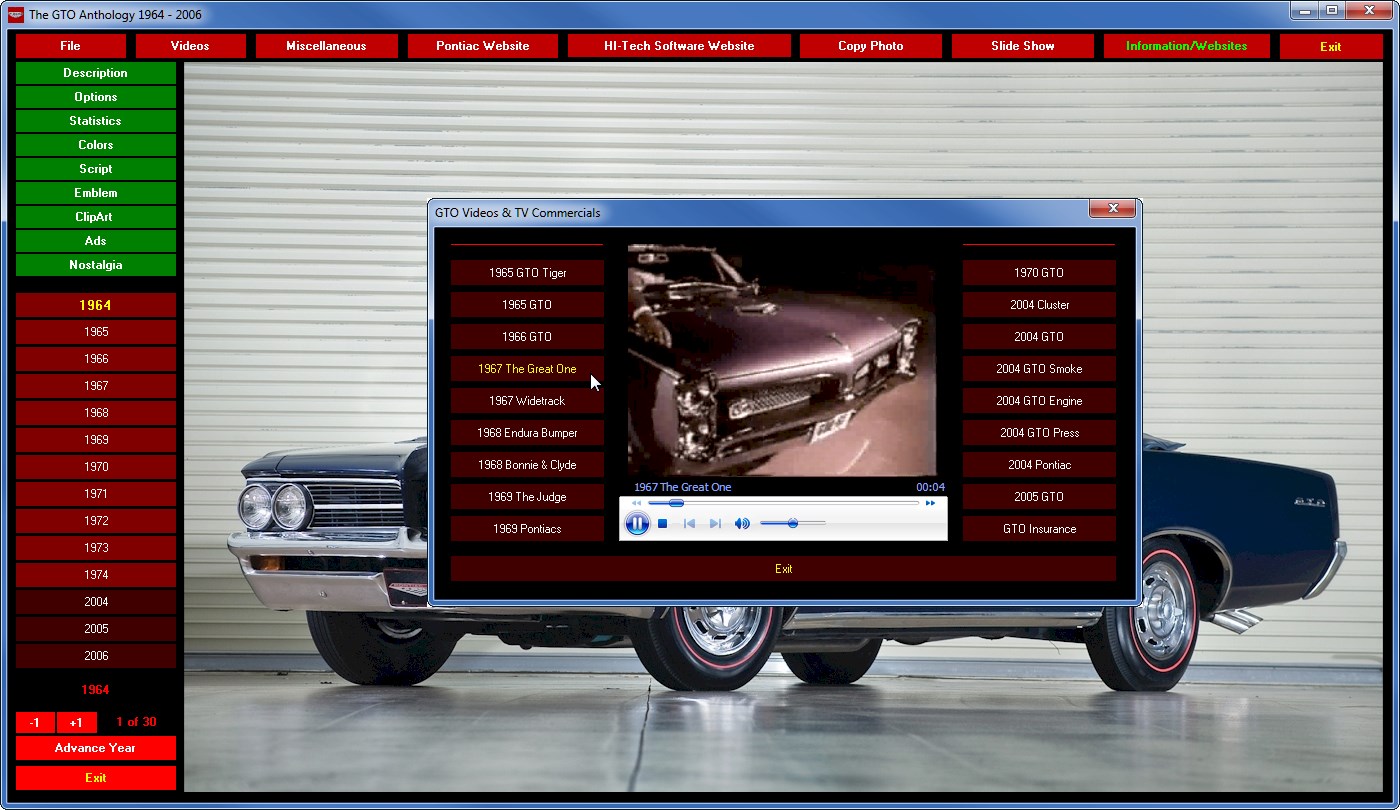
Task: Show the Script section
Action: 96,169
